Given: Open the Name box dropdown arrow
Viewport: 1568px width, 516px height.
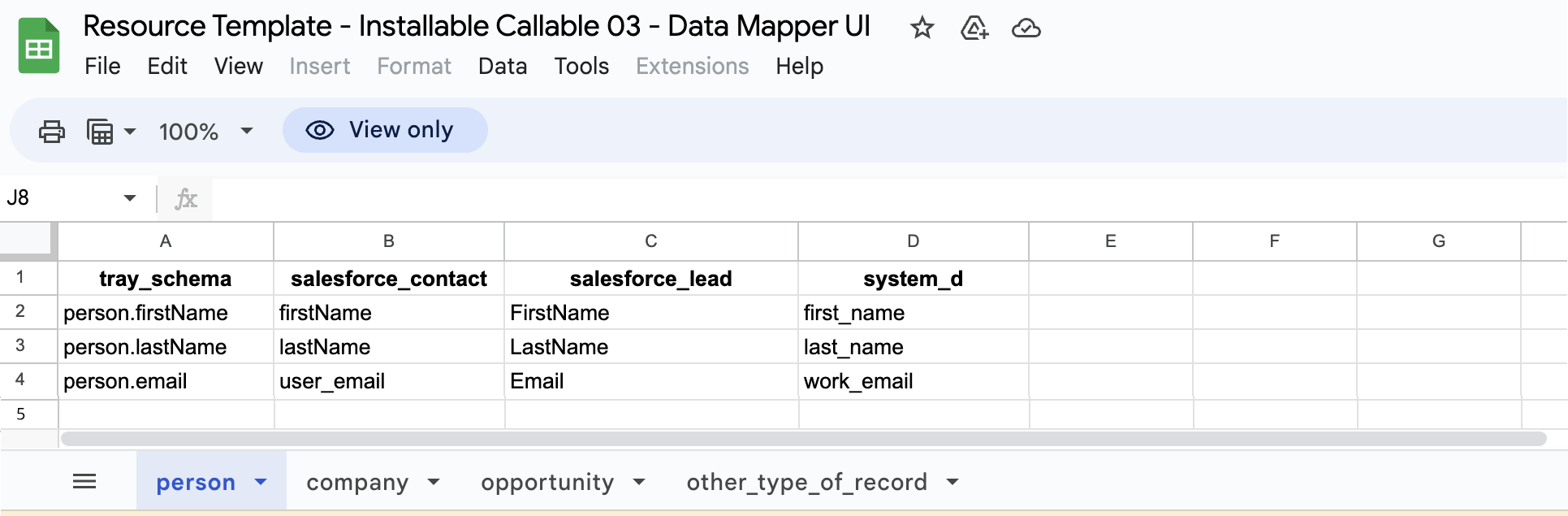Looking at the screenshot, I should point(129,198).
